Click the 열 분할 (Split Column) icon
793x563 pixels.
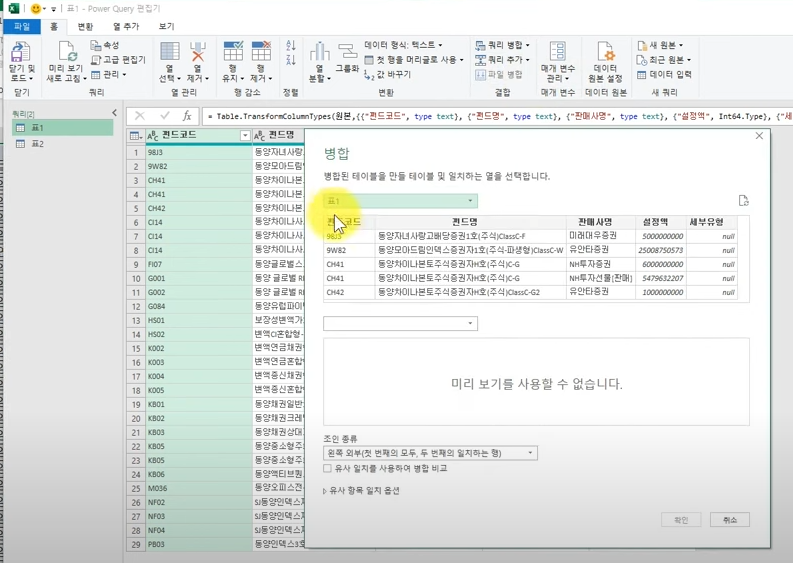320,52
